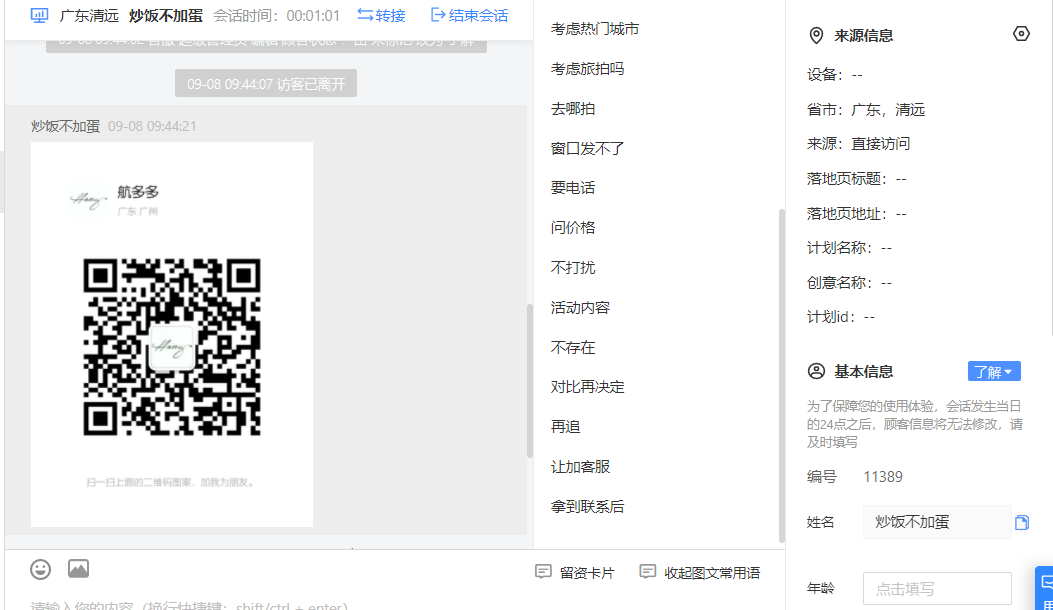The height and width of the screenshot is (610, 1053).
Task: Click the 访客已离开 system notice
Action: tap(266, 83)
